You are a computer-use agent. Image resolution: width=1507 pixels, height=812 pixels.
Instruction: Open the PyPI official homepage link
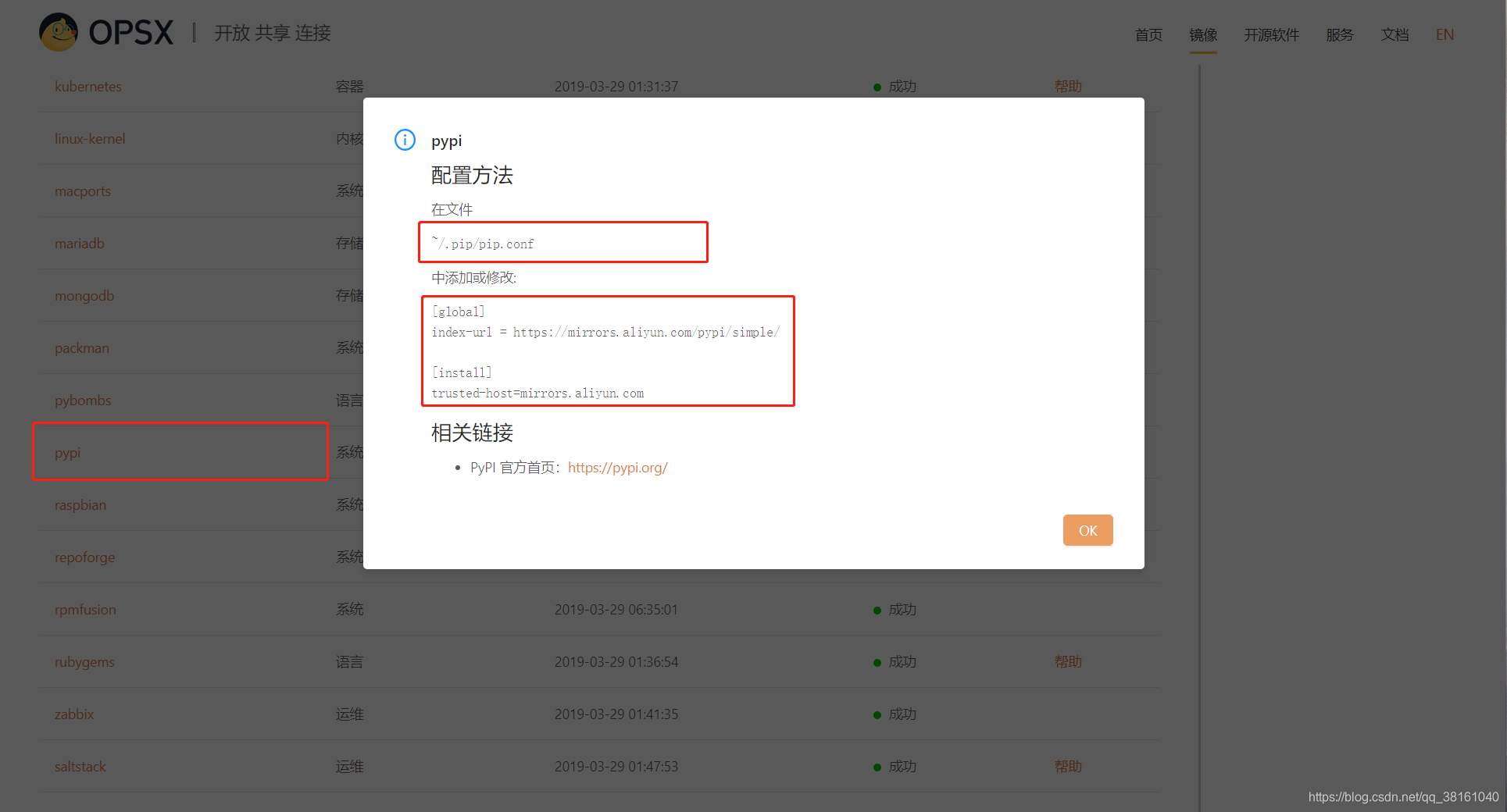pyautogui.click(x=617, y=467)
